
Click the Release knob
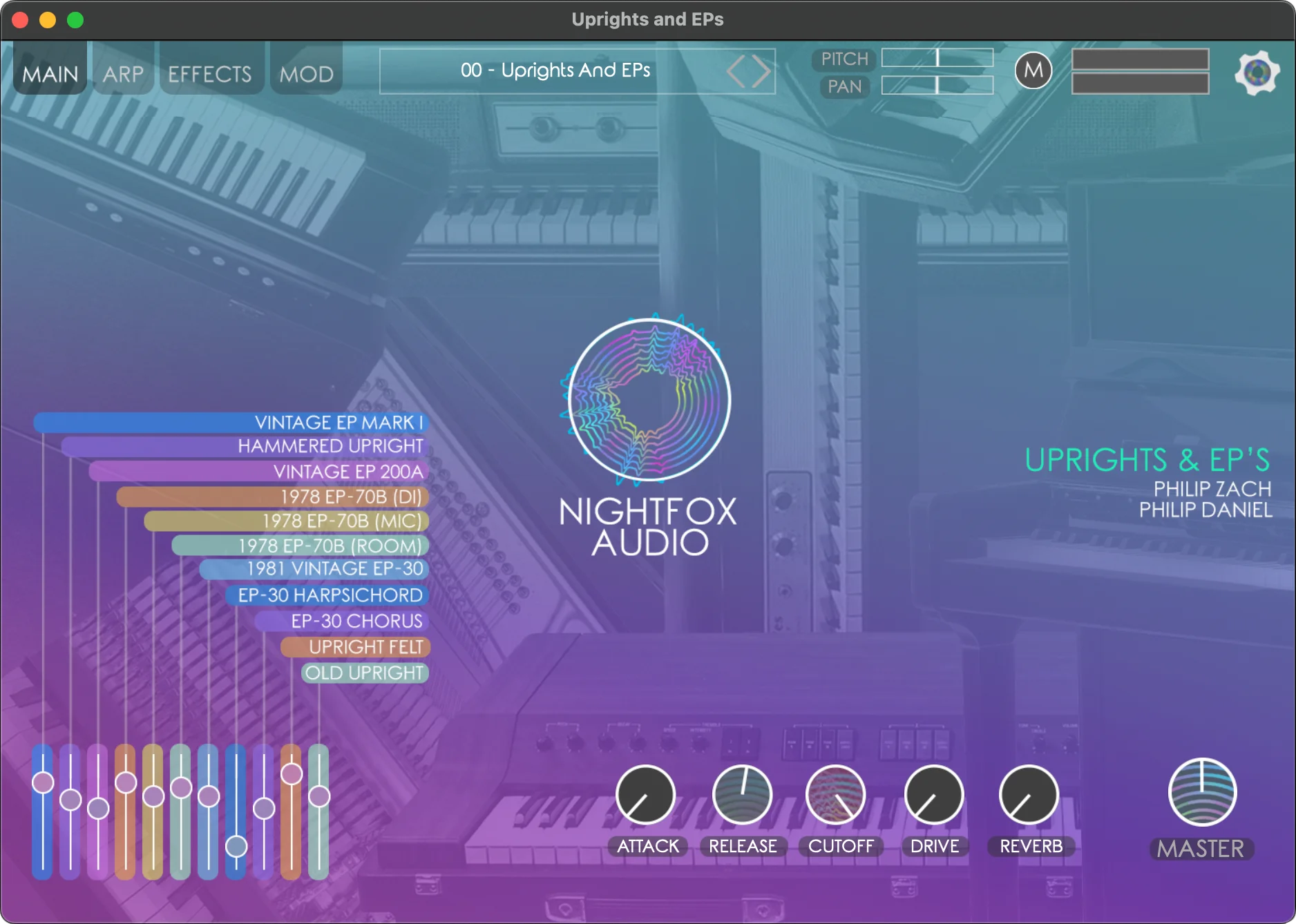point(742,795)
